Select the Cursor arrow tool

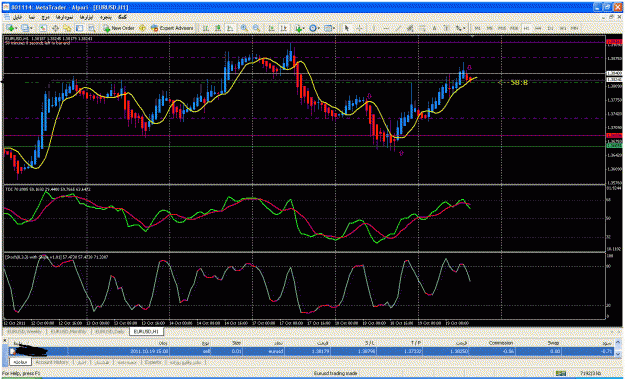[347, 28]
